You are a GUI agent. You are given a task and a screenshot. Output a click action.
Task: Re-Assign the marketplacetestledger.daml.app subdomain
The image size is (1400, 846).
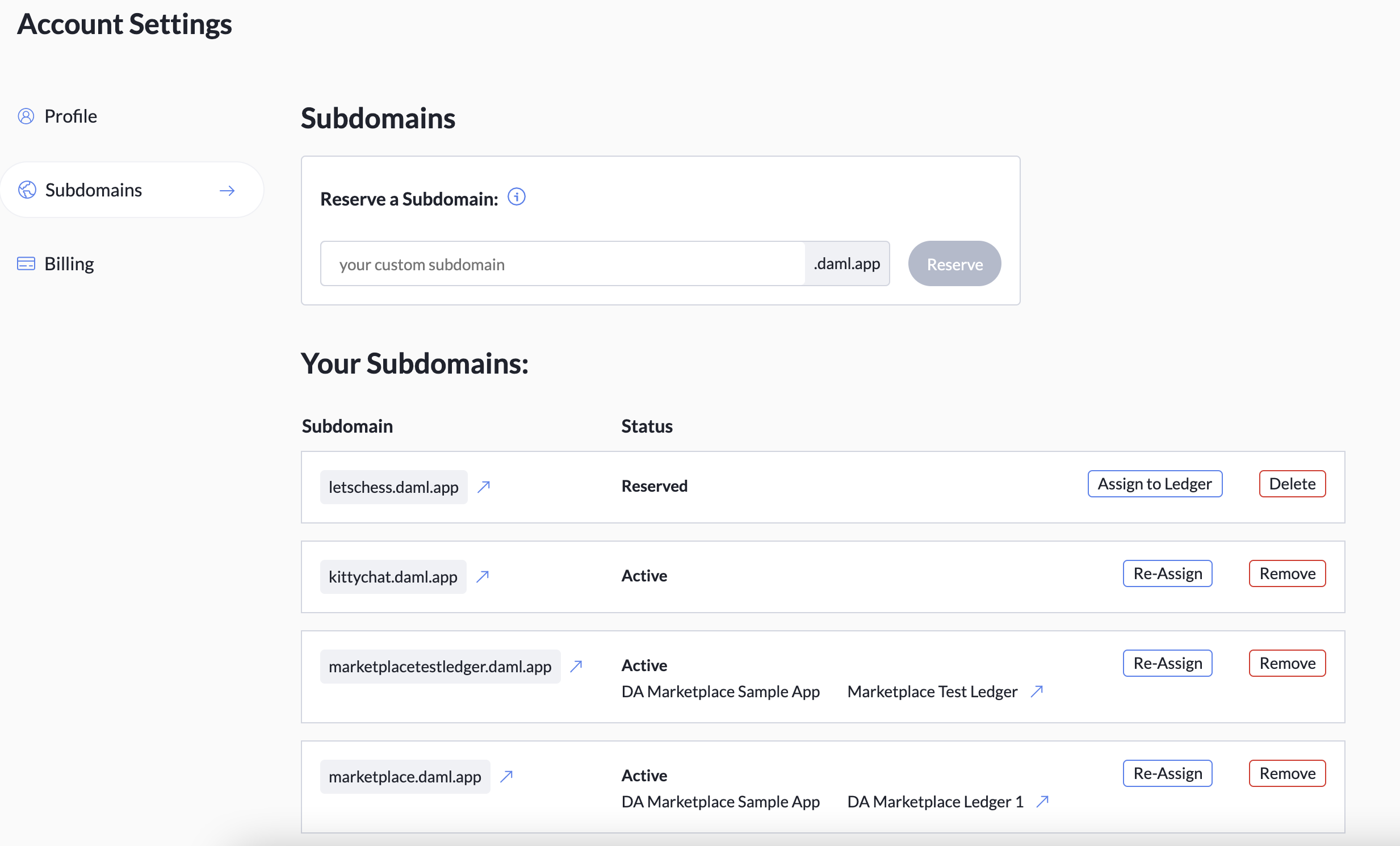(1167, 663)
